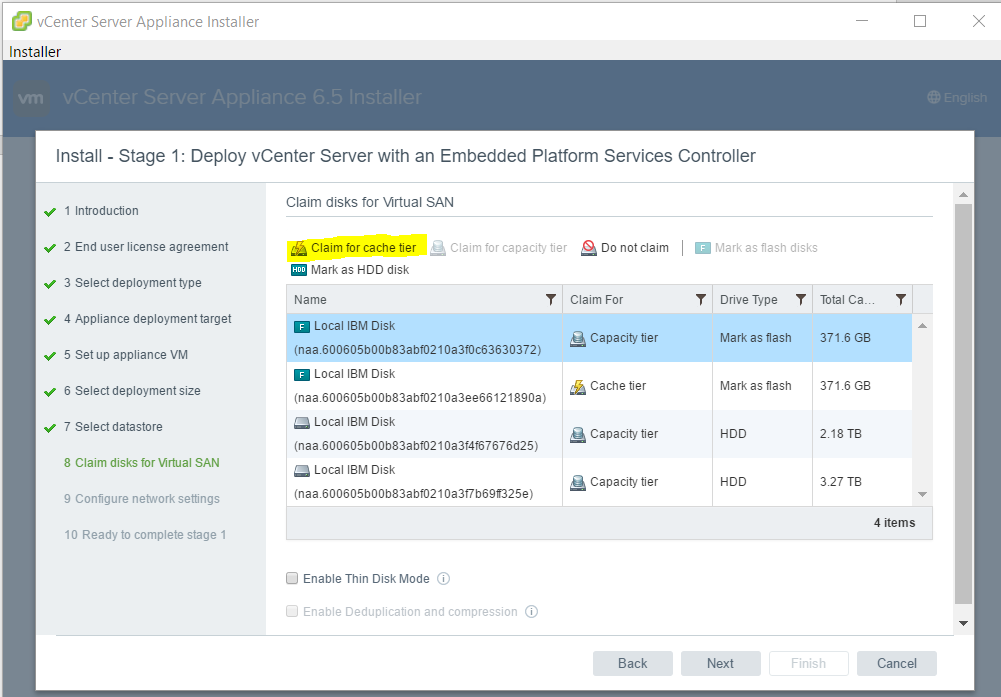Viewport: 1001px width, 697px height.
Task: Click checkmark beside Select deployment size
Action: click(50, 392)
